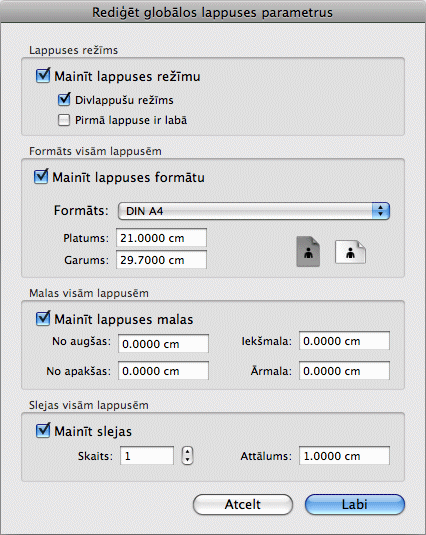
Task: Focus the No apakšas margin field
Action: tap(163, 371)
